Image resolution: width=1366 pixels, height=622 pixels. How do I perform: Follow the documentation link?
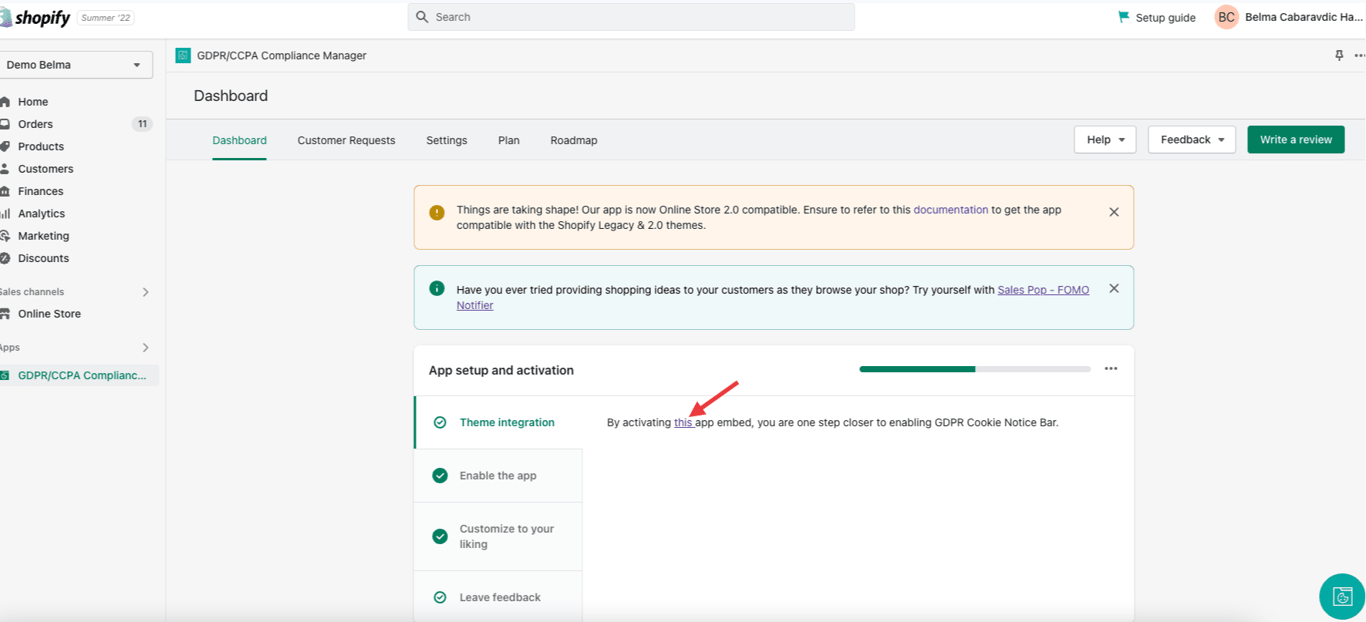click(950, 210)
